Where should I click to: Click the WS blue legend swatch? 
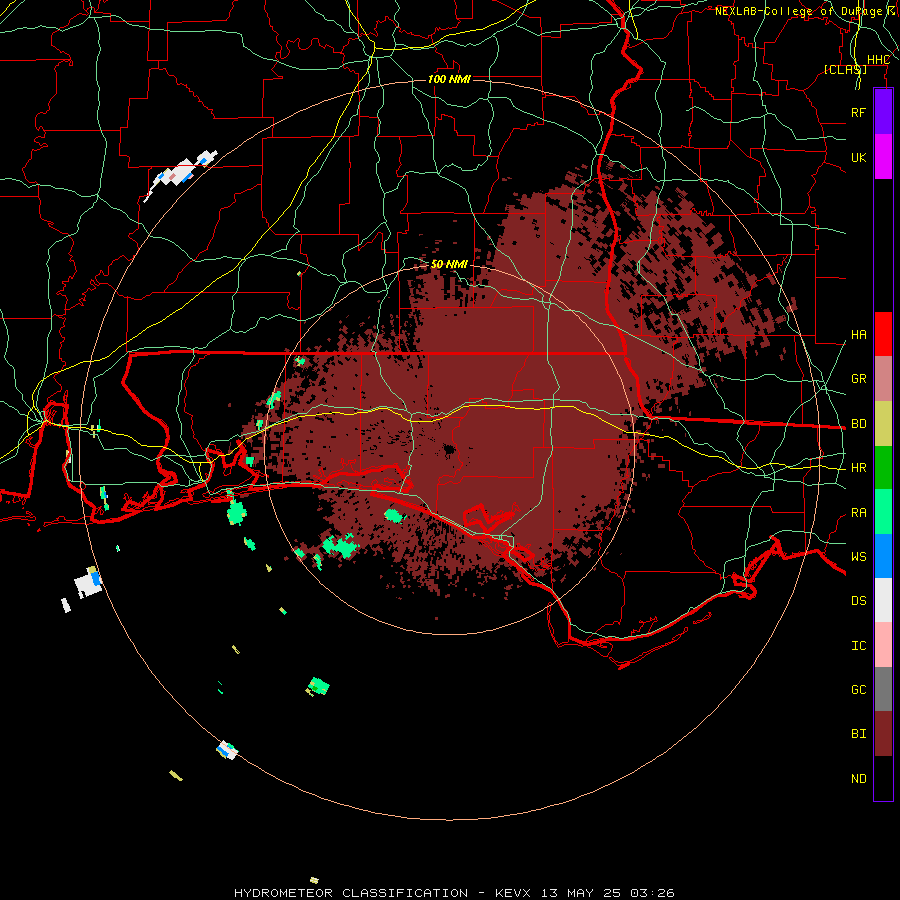pos(883,556)
